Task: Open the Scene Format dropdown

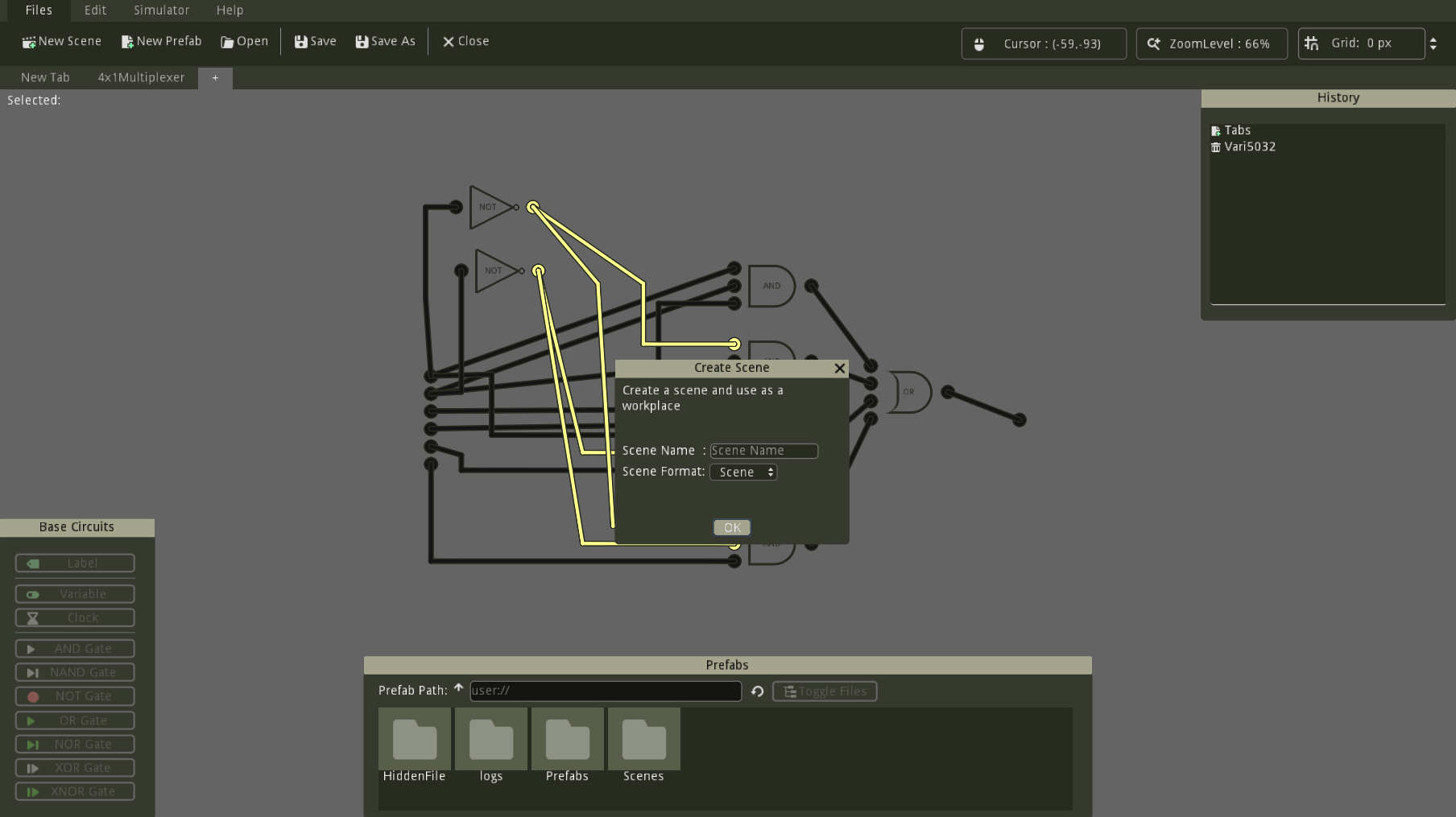Action: click(742, 472)
